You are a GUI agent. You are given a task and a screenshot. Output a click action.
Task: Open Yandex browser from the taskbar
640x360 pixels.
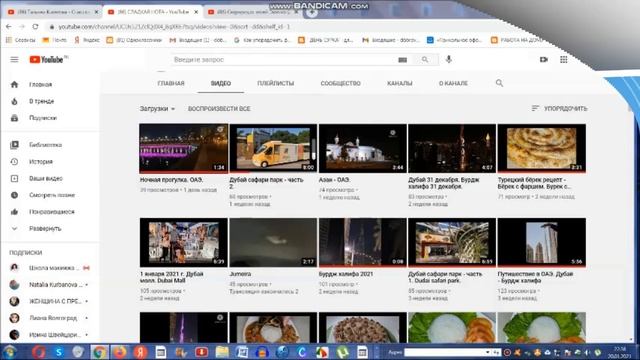(x=140, y=352)
